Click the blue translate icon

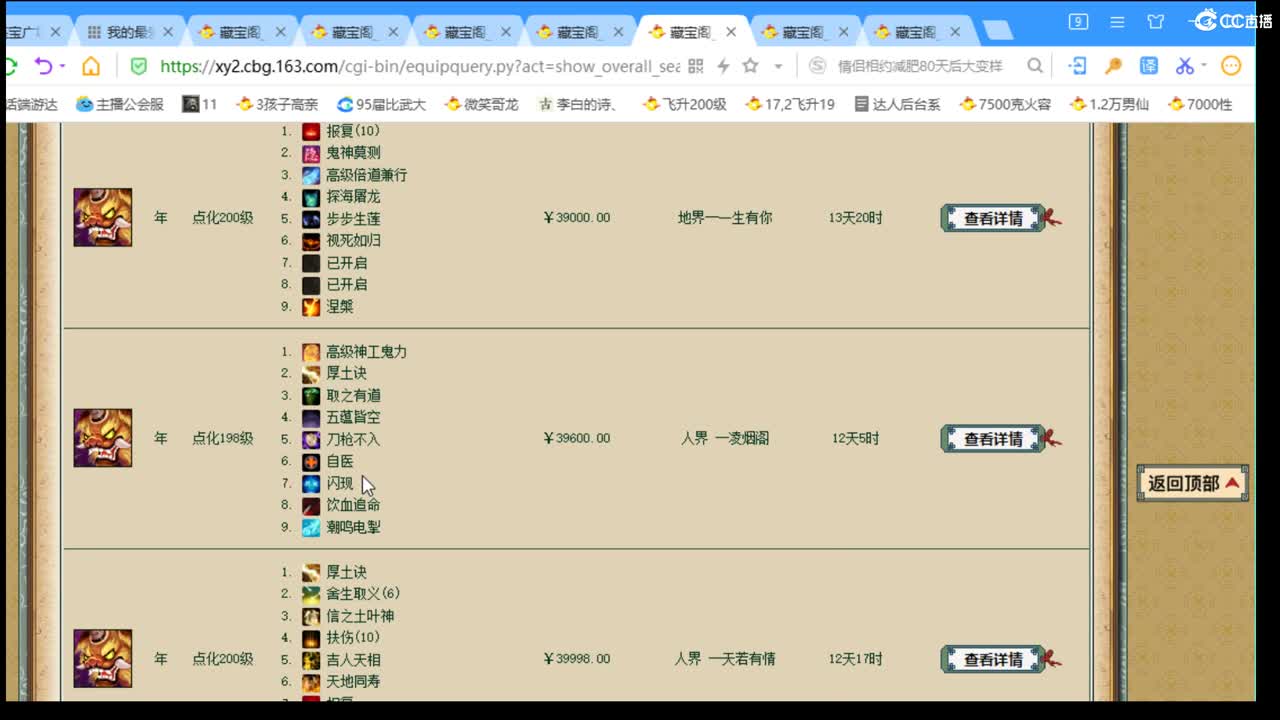[1149, 66]
